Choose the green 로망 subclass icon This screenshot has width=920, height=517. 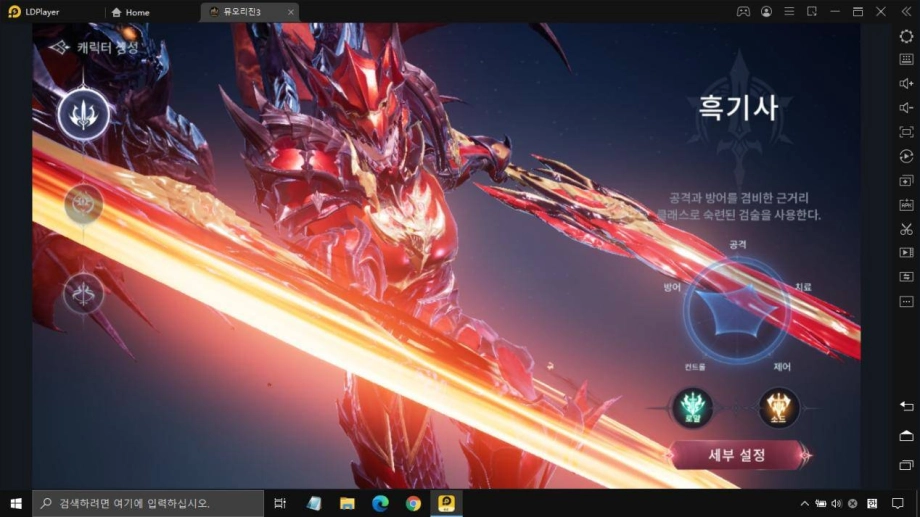point(692,407)
